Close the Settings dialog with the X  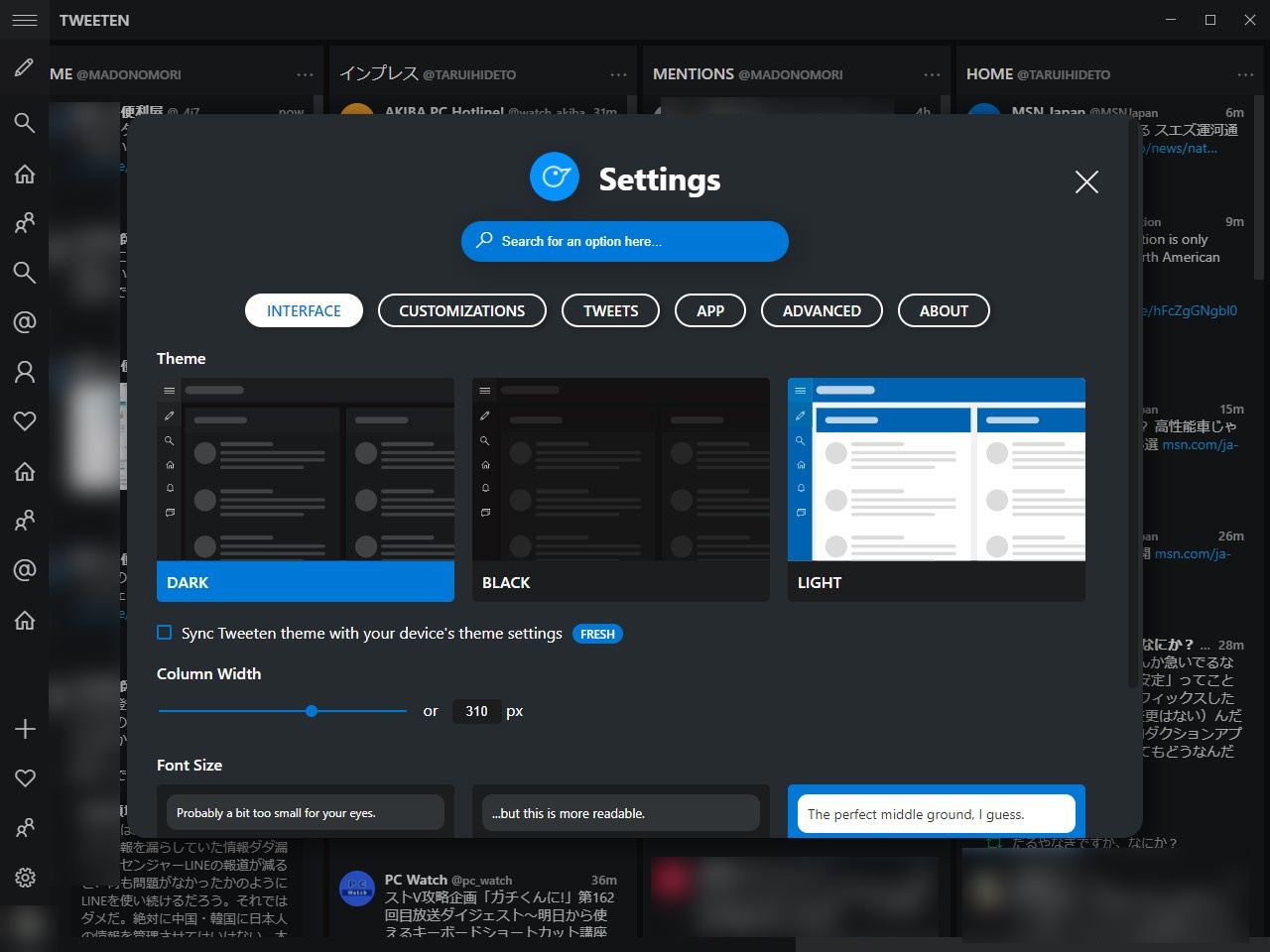coord(1086,182)
